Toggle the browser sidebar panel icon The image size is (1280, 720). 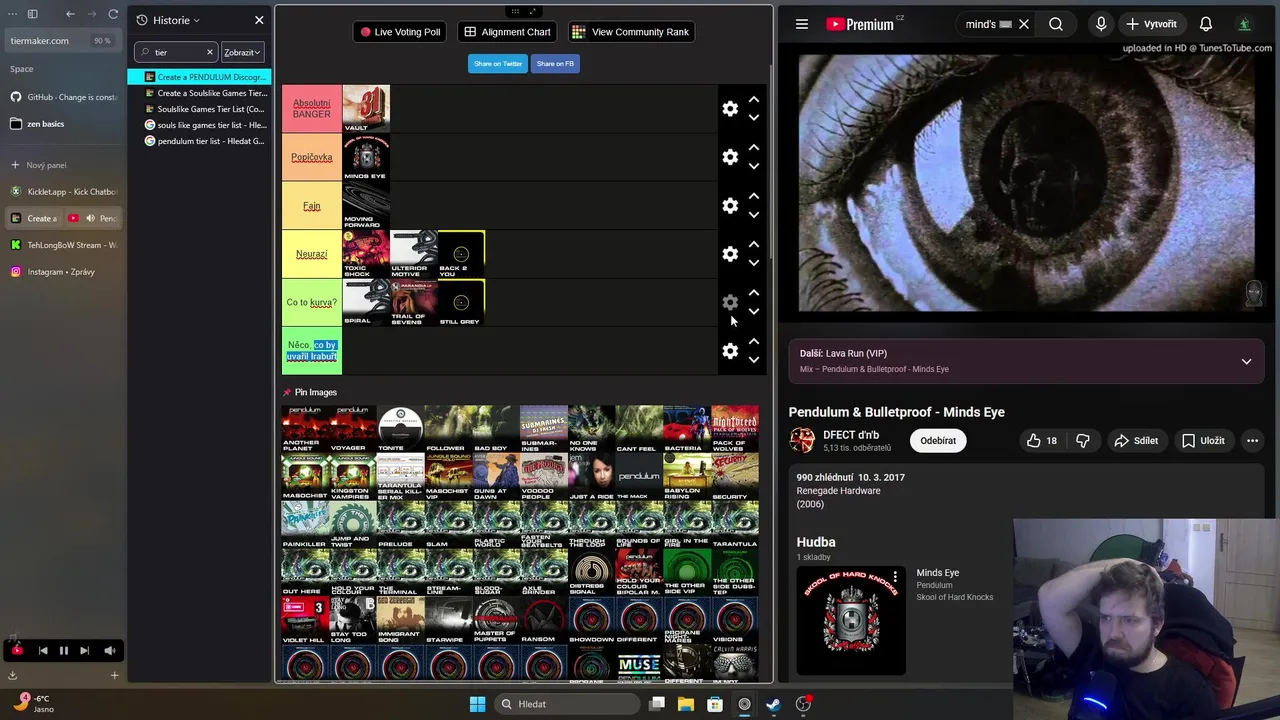coord(32,14)
